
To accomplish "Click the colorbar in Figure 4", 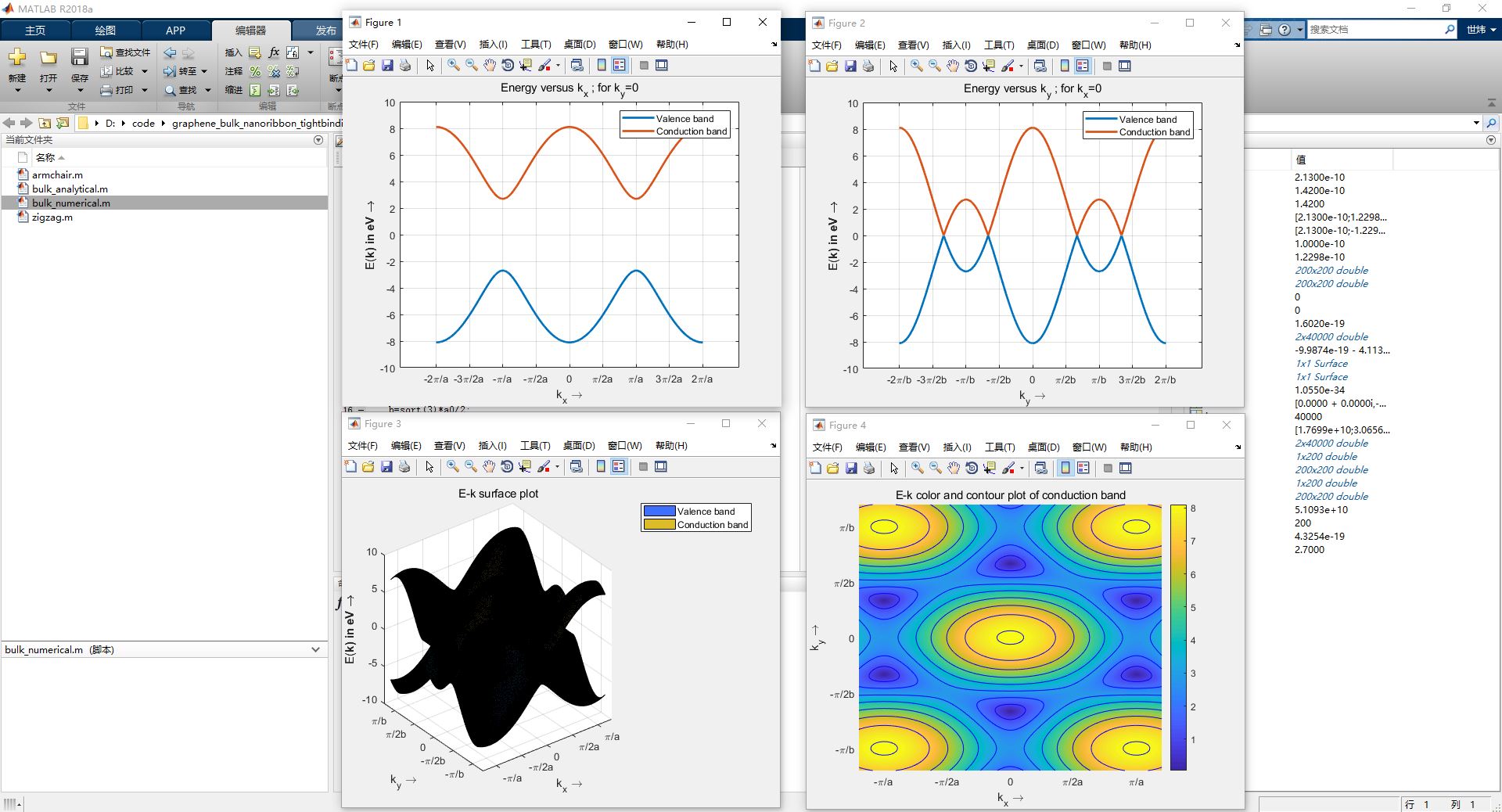I will click(x=1178, y=638).
